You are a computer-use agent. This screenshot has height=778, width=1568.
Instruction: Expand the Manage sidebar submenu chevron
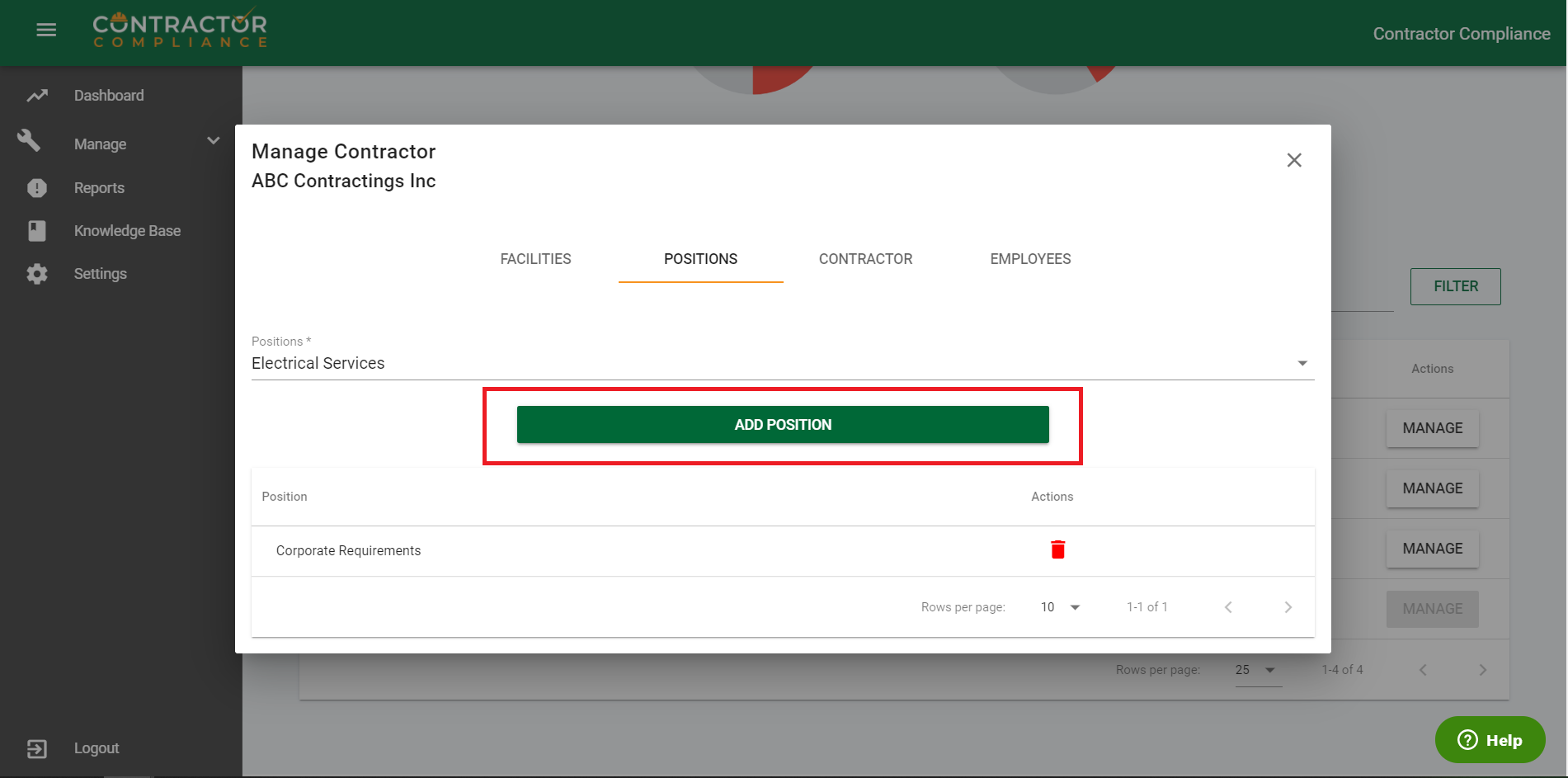point(214,141)
